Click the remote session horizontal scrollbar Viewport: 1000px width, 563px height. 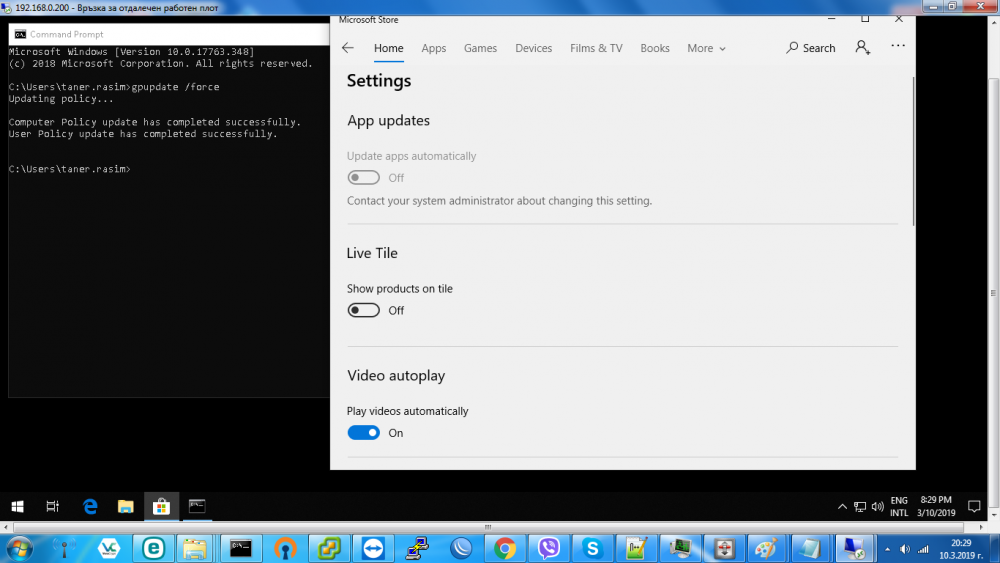488,527
